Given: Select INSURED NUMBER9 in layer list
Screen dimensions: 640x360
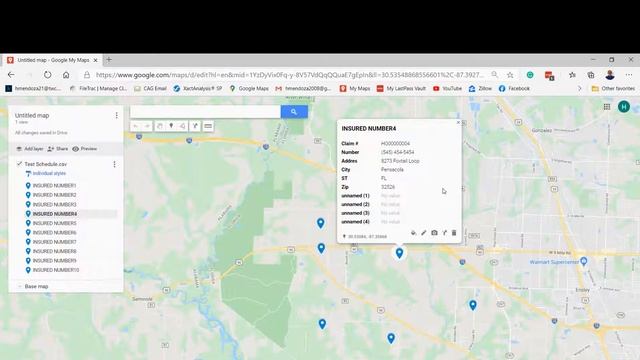Looking at the screenshot, I should [x=54, y=260].
